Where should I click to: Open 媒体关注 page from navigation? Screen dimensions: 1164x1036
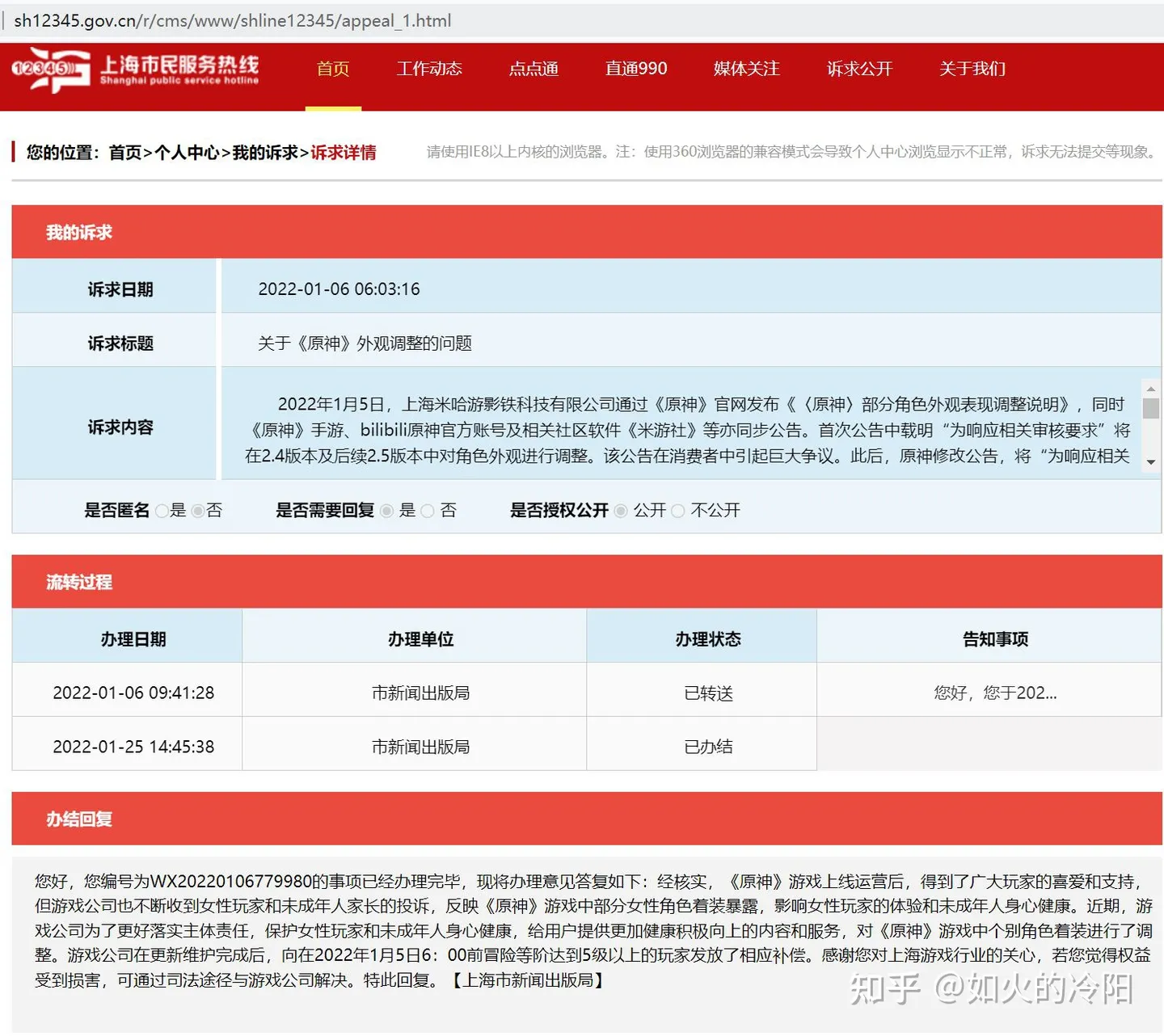point(746,69)
